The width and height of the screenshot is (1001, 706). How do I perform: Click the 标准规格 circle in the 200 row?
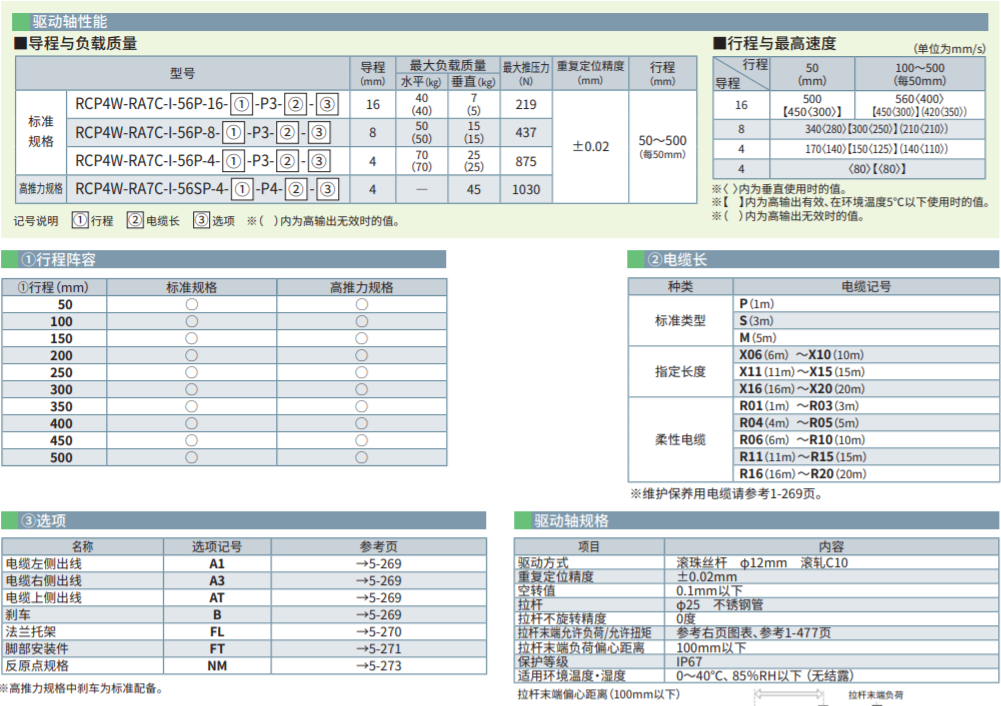192,356
